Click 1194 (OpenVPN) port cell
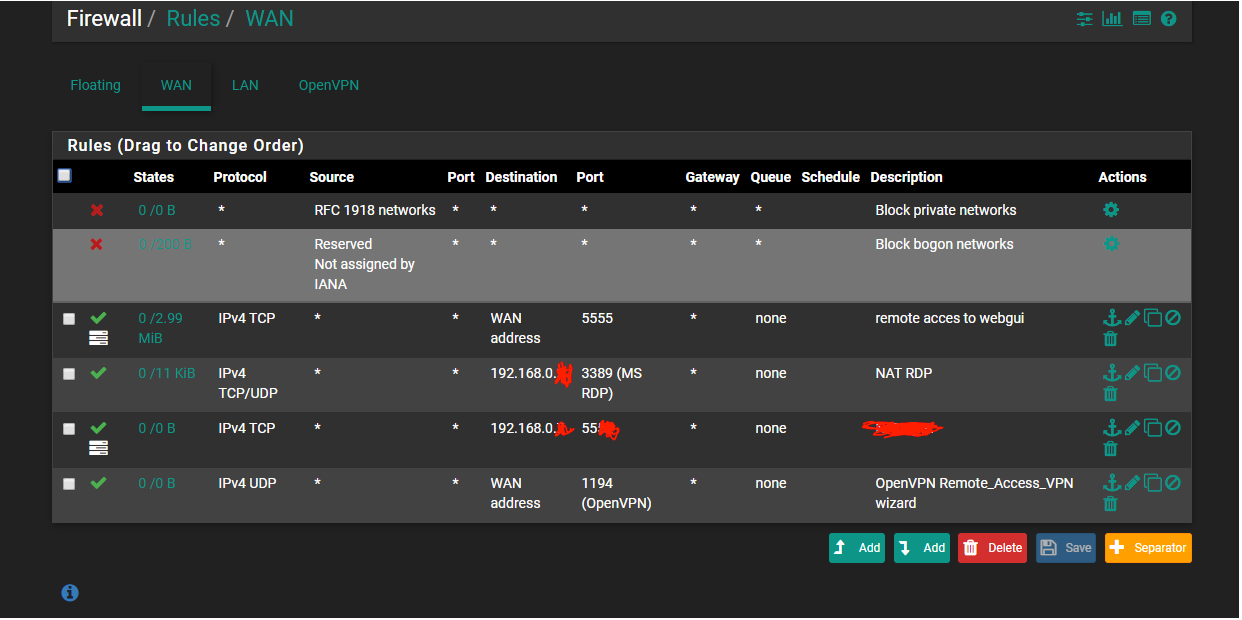The image size is (1242, 620). (616, 493)
